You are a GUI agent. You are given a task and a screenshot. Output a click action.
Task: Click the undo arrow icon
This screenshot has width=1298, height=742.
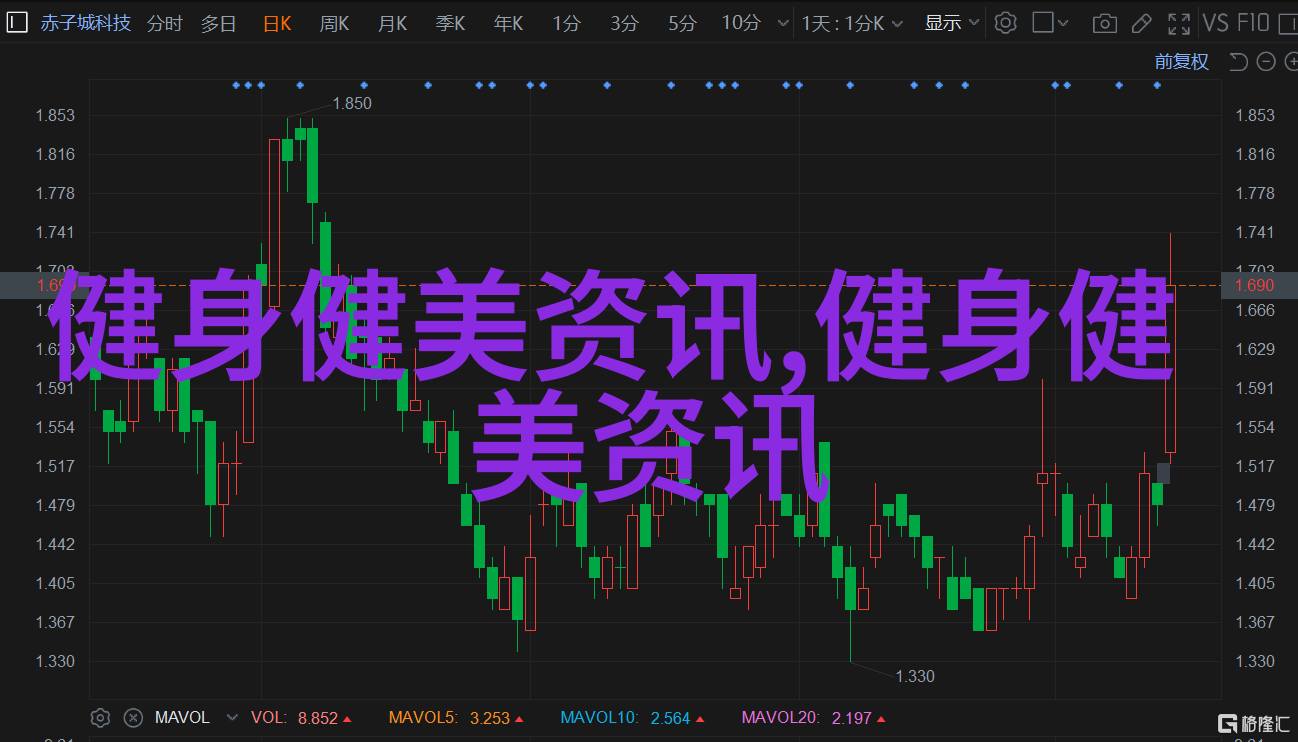[x=1238, y=62]
